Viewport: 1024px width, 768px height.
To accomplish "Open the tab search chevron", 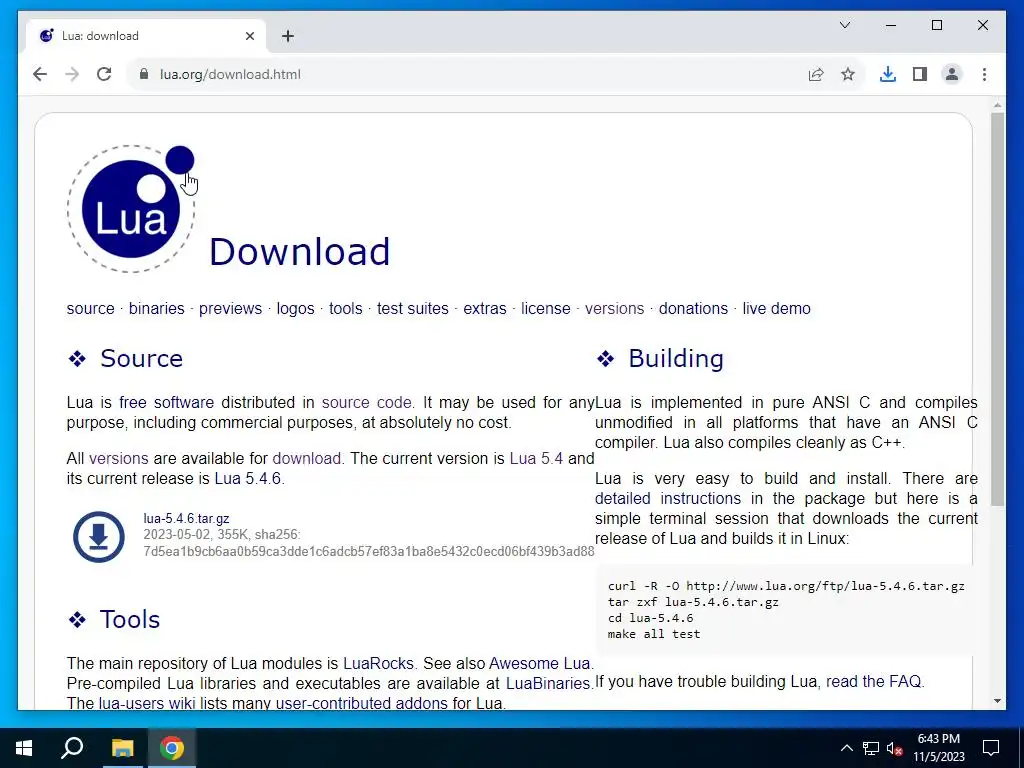I will coord(844,25).
